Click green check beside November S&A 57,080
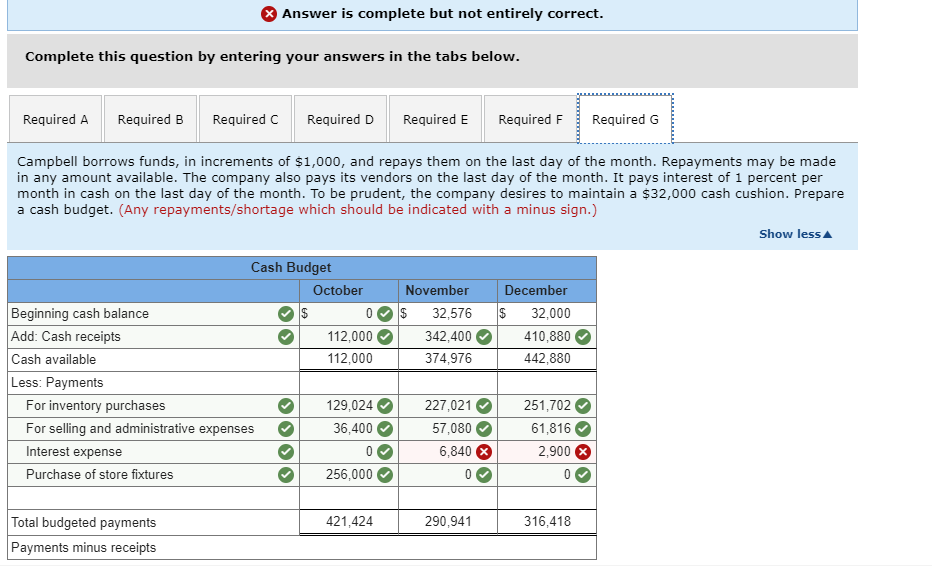932x566 pixels. (484, 429)
